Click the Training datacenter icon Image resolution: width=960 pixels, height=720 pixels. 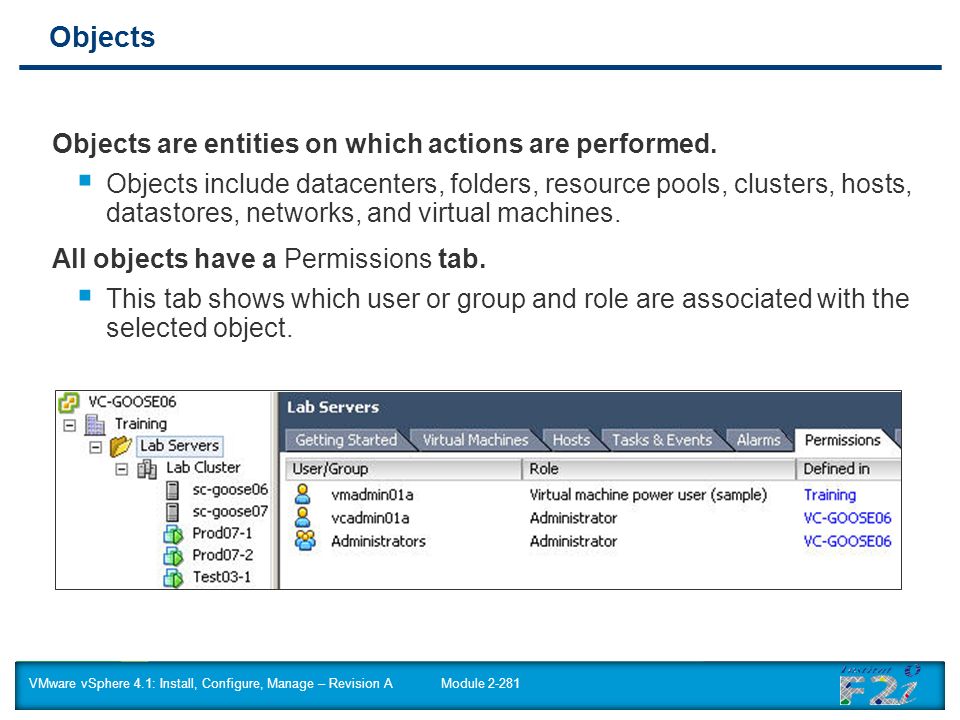point(95,424)
